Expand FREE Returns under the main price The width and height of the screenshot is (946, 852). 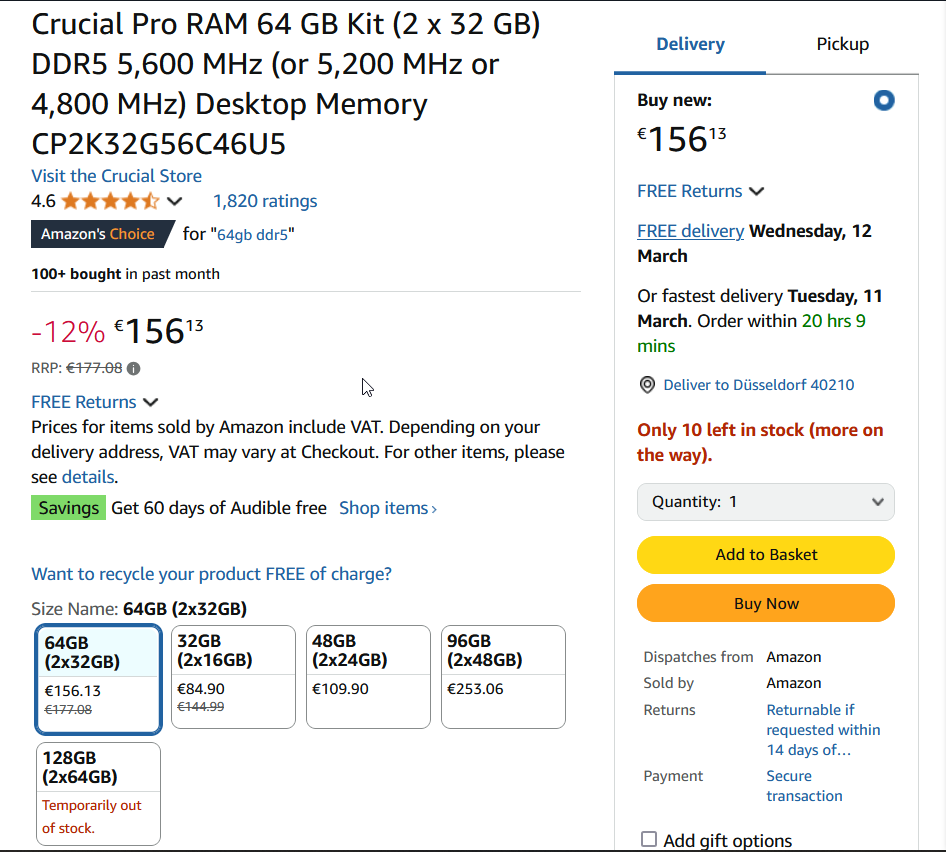[x=95, y=402]
